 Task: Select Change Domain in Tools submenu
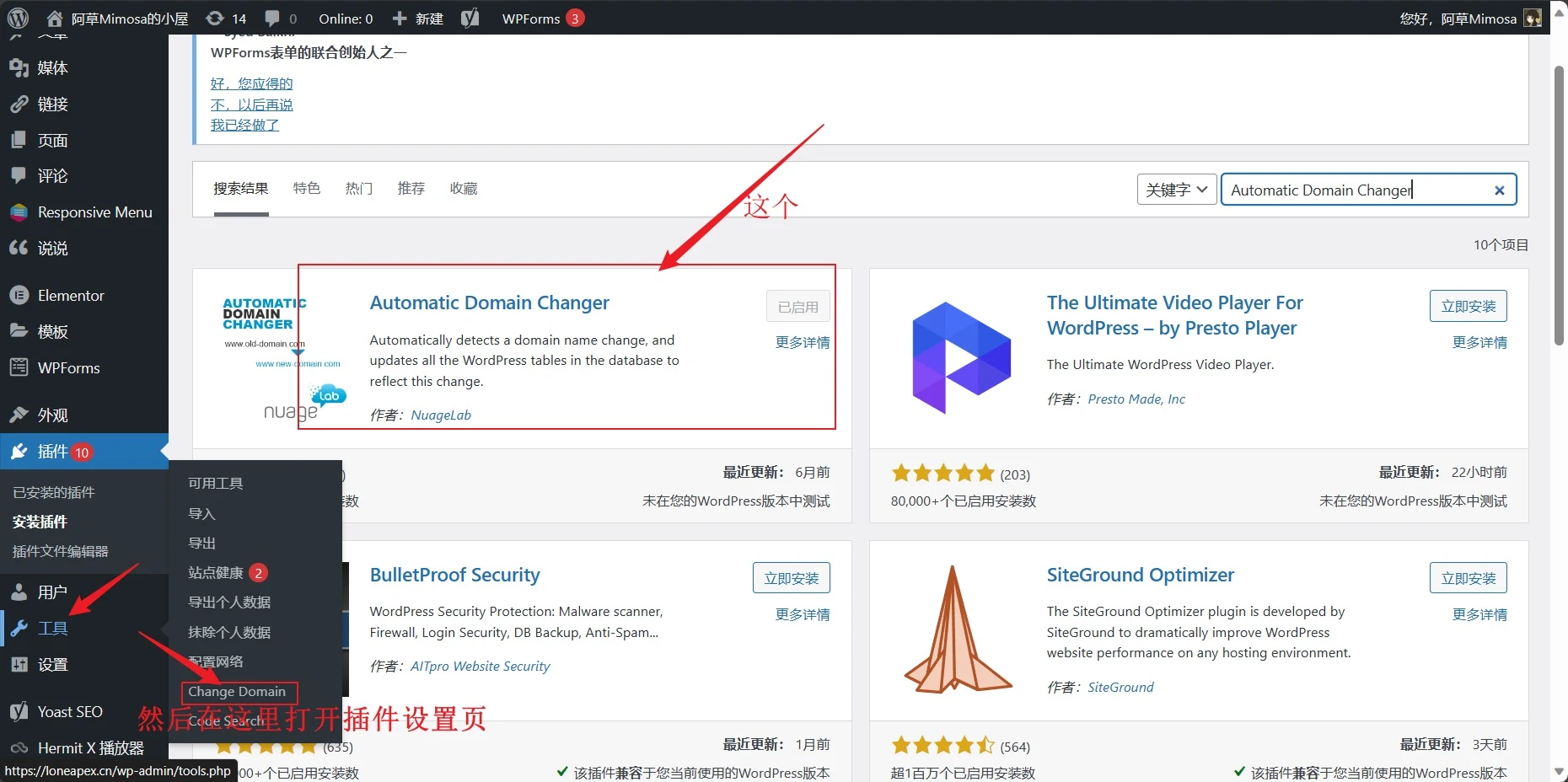click(x=237, y=692)
